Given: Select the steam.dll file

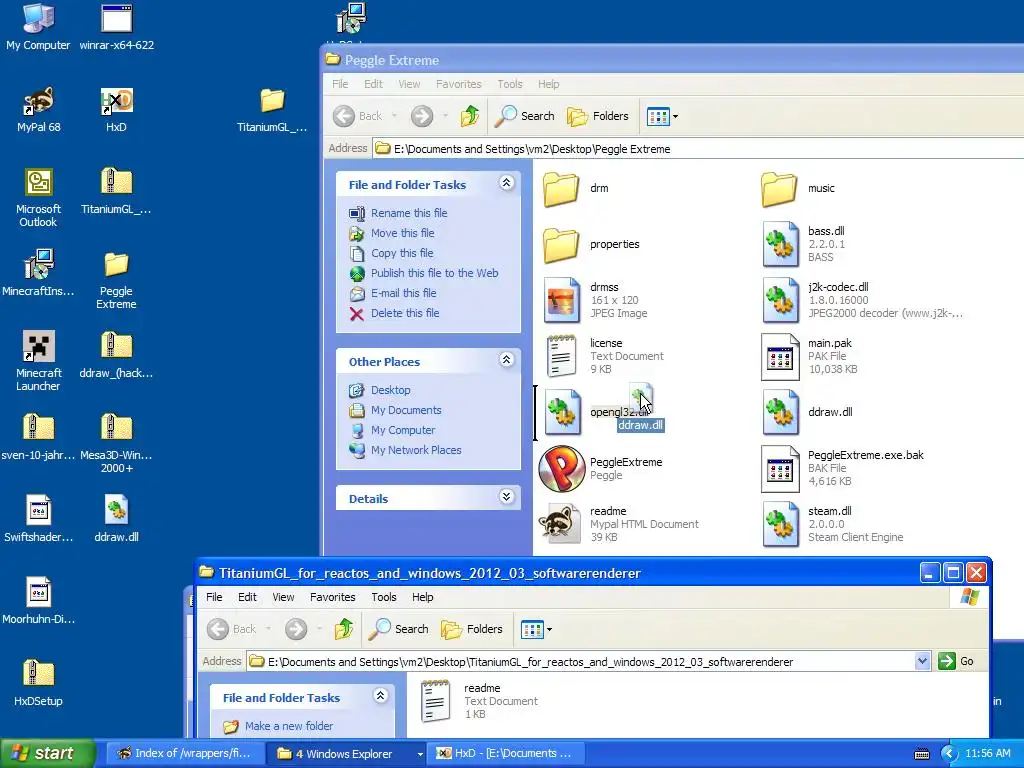Looking at the screenshot, I should pyautogui.click(x=833, y=524).
